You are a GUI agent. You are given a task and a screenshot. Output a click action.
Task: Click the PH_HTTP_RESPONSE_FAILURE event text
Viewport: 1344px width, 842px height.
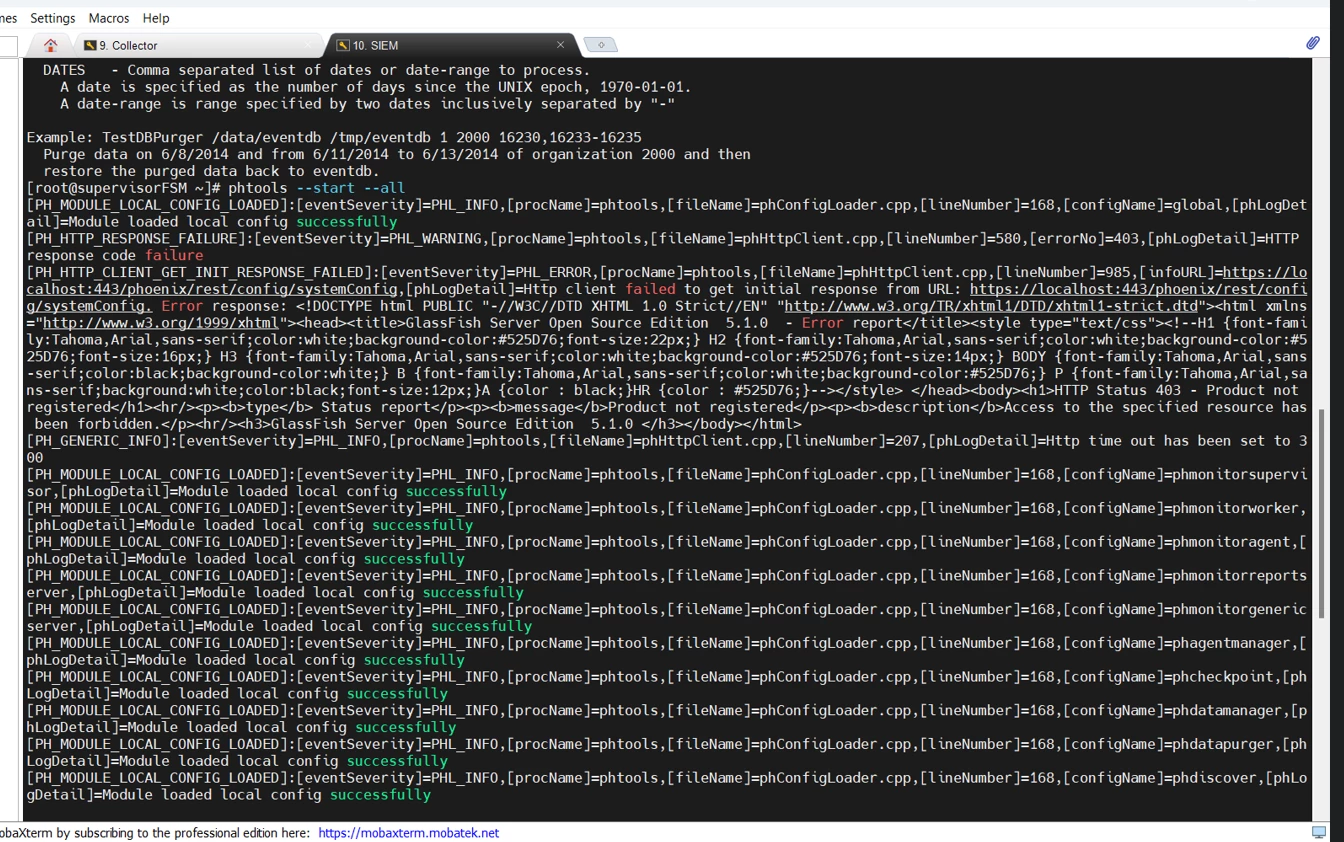136,239
